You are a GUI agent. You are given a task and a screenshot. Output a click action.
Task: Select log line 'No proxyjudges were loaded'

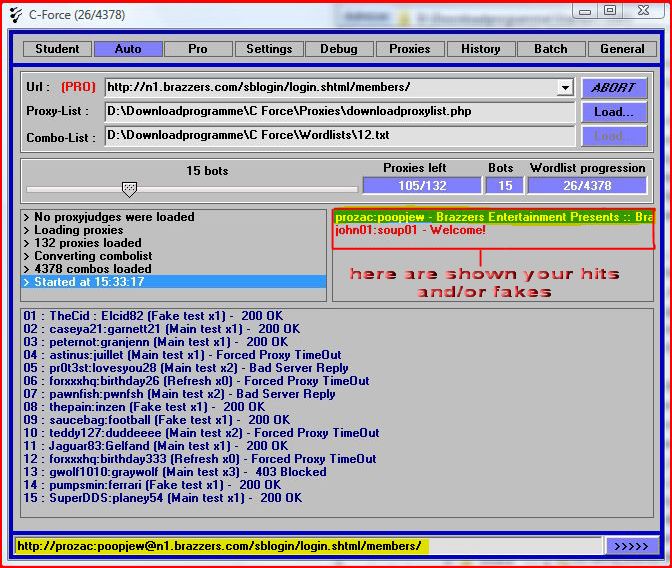tap(174, 217)
